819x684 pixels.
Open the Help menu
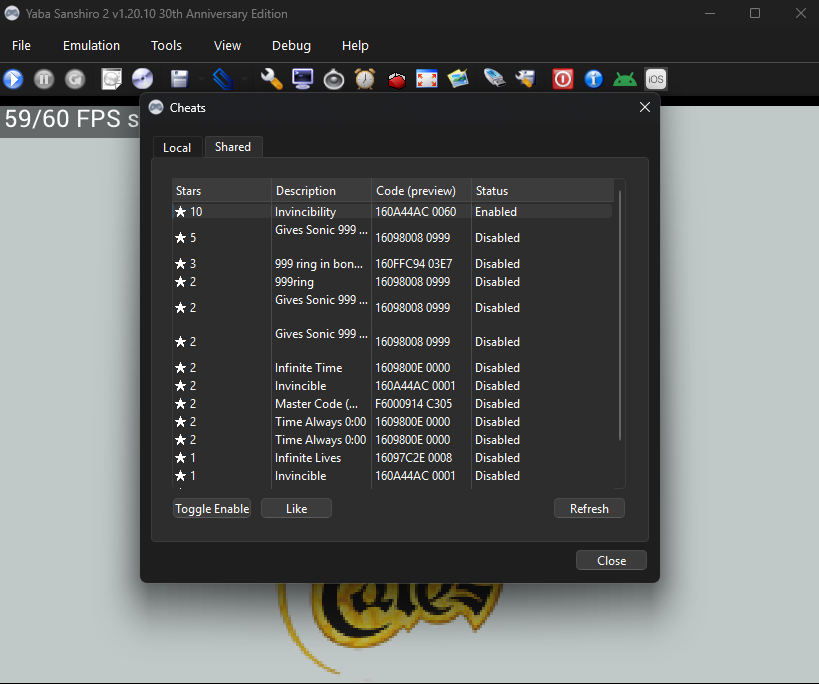point(355,46)
